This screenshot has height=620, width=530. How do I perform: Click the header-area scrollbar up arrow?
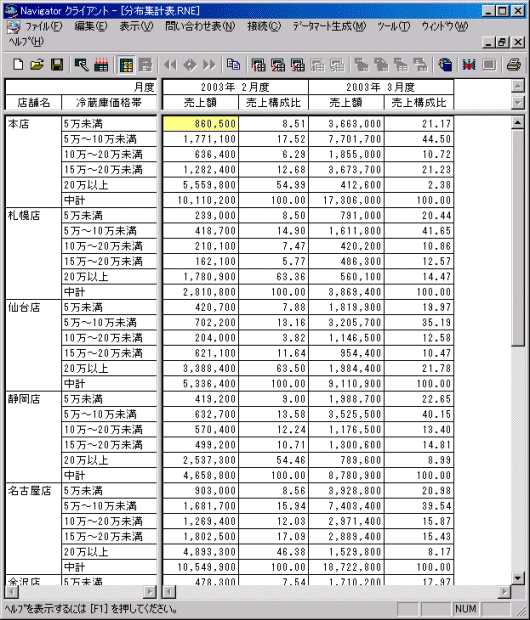(x=518, y=86)
